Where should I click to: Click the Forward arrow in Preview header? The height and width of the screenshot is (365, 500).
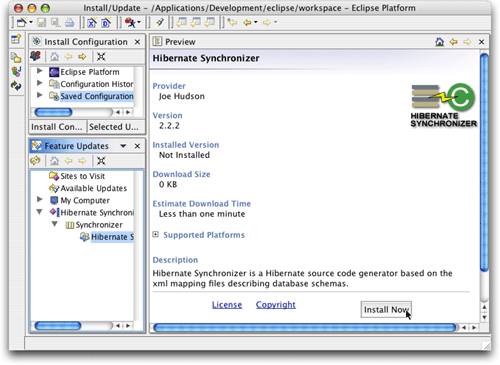tap(467, 42)
